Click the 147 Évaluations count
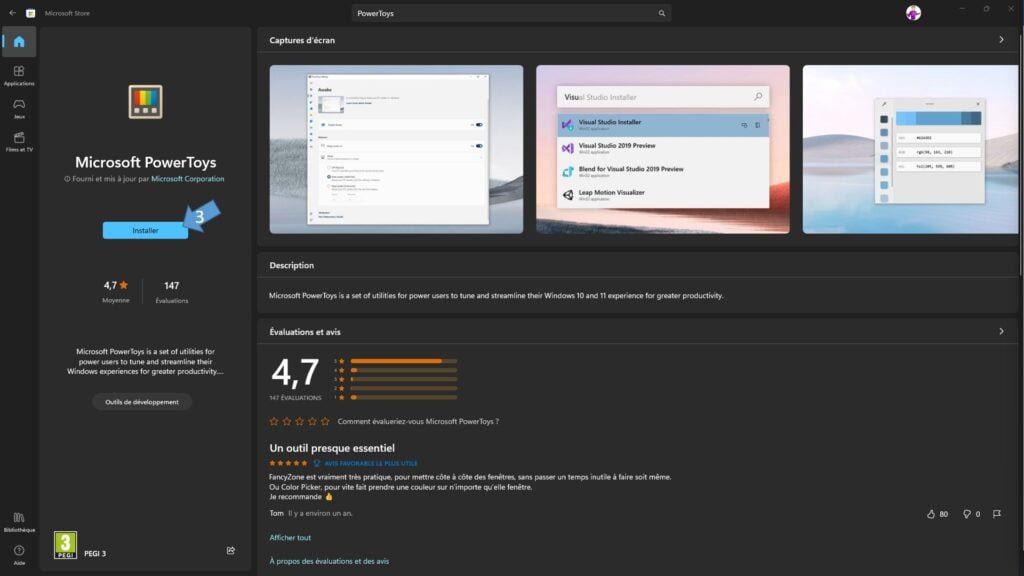The height and width of the screenshot is (576, 1024). pos(172,292)
